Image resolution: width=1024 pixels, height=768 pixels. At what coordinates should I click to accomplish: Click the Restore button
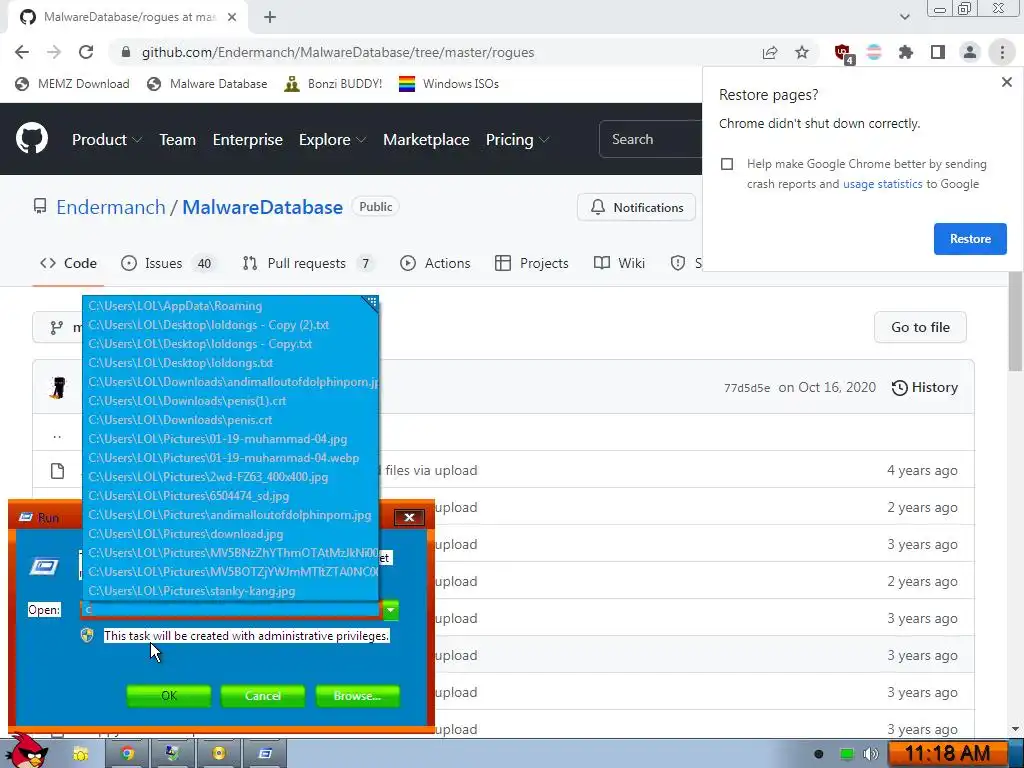tap(970, 239)
